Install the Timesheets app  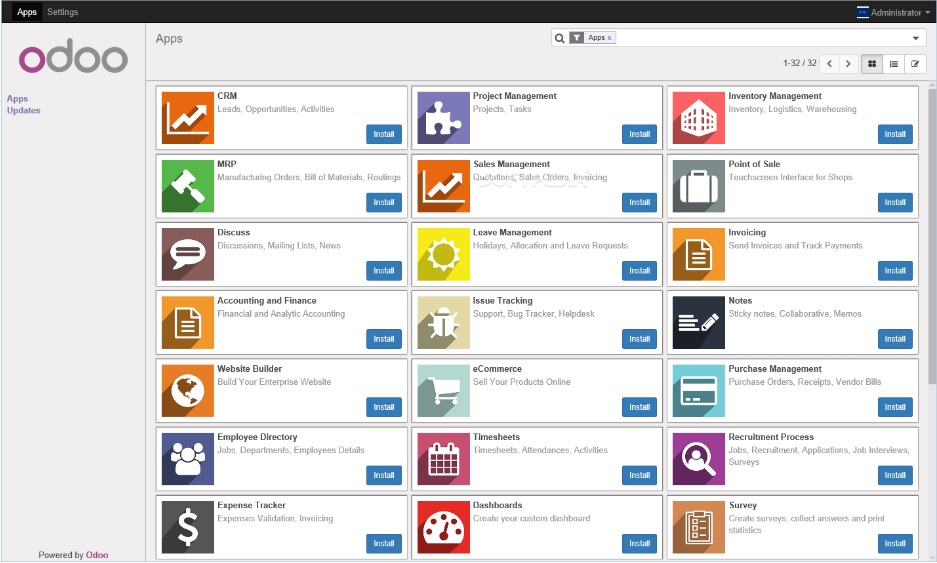(x=639, y=475)
